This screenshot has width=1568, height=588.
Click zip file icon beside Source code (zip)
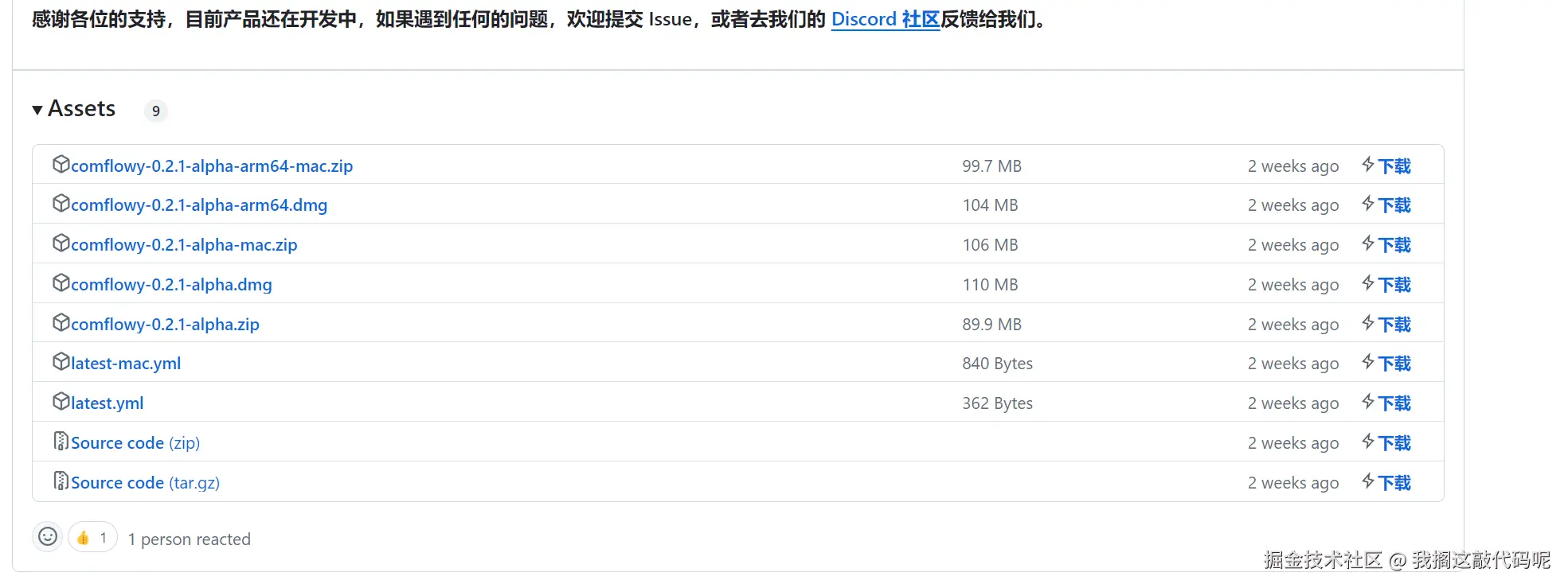point(61,441)
